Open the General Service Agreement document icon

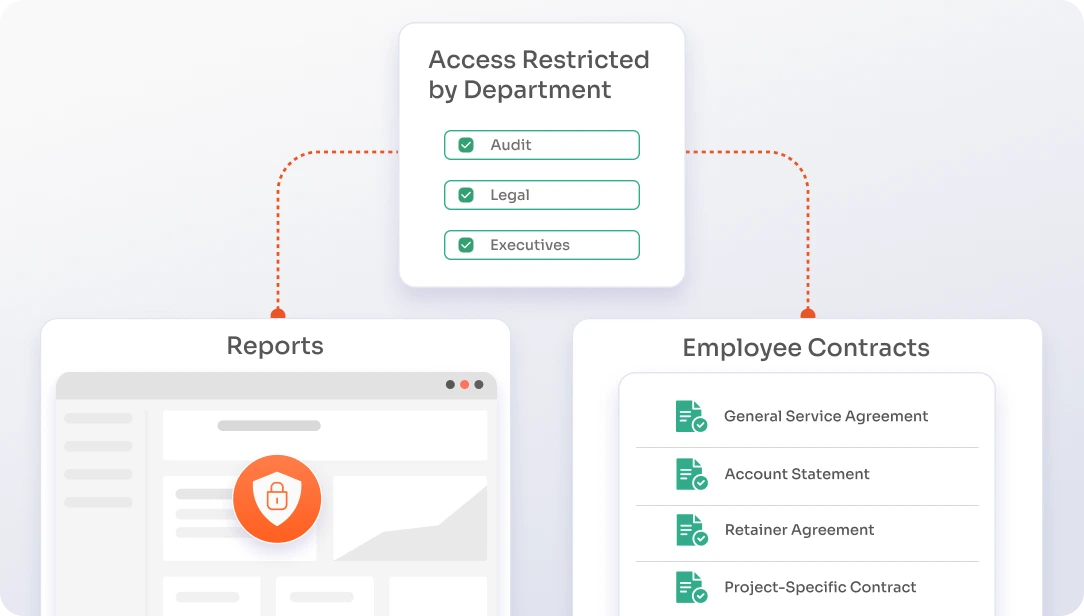coord(691,416)
